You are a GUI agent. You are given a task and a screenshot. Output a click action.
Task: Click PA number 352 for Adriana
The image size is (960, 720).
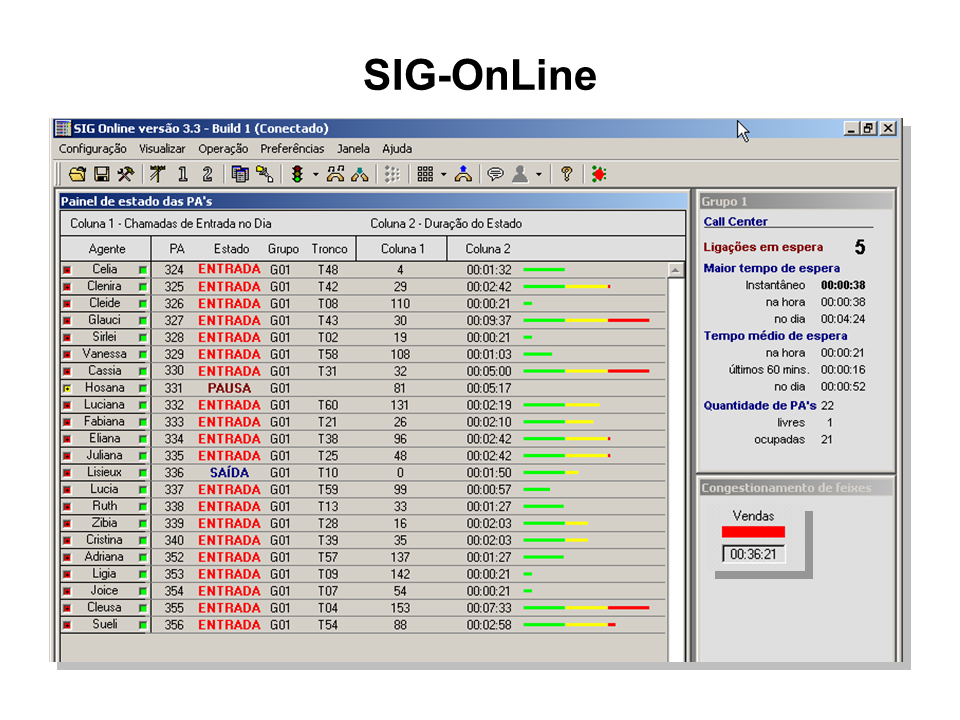pos(174,557)
